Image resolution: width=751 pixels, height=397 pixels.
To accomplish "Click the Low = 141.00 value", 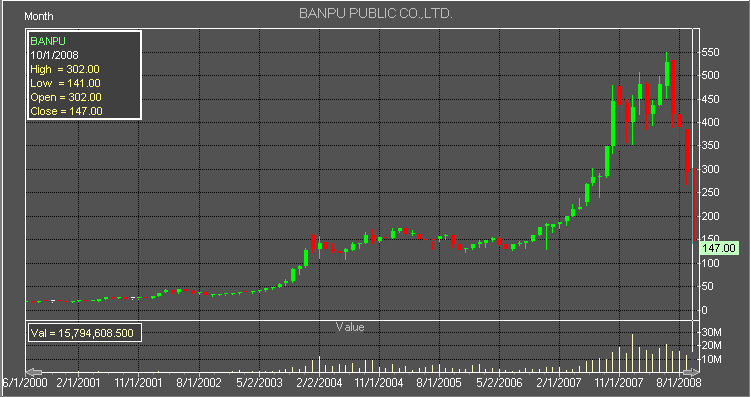I will [65, 83].
